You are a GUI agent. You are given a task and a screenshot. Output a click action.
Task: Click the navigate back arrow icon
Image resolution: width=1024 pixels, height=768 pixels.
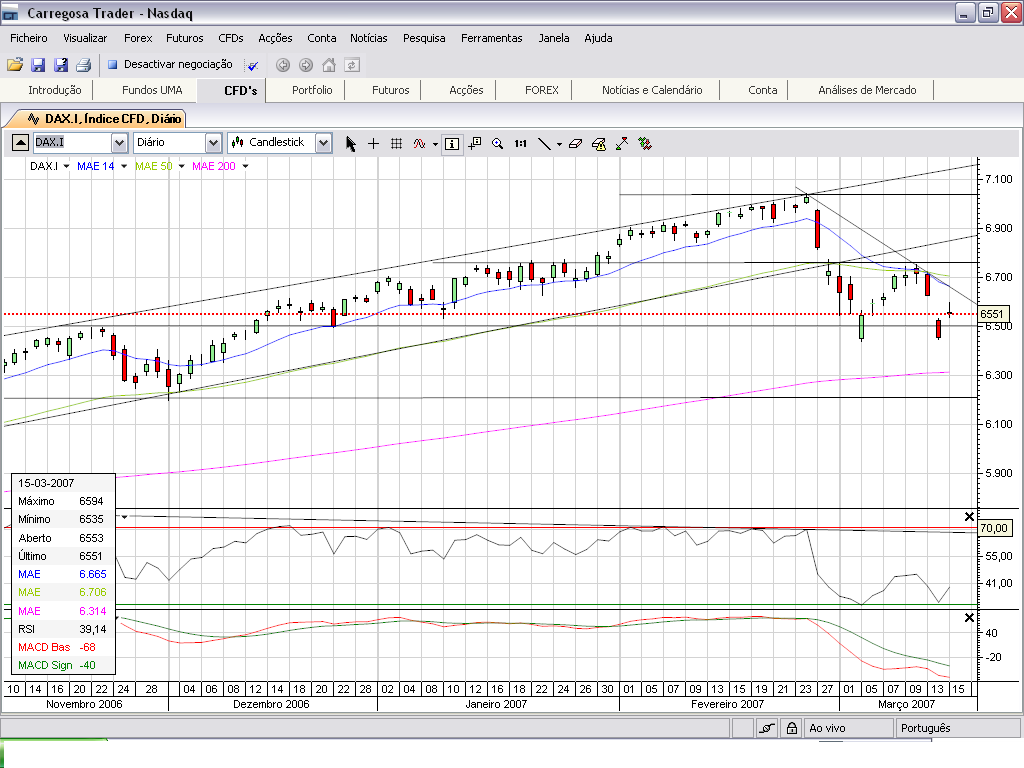(283, 65)
